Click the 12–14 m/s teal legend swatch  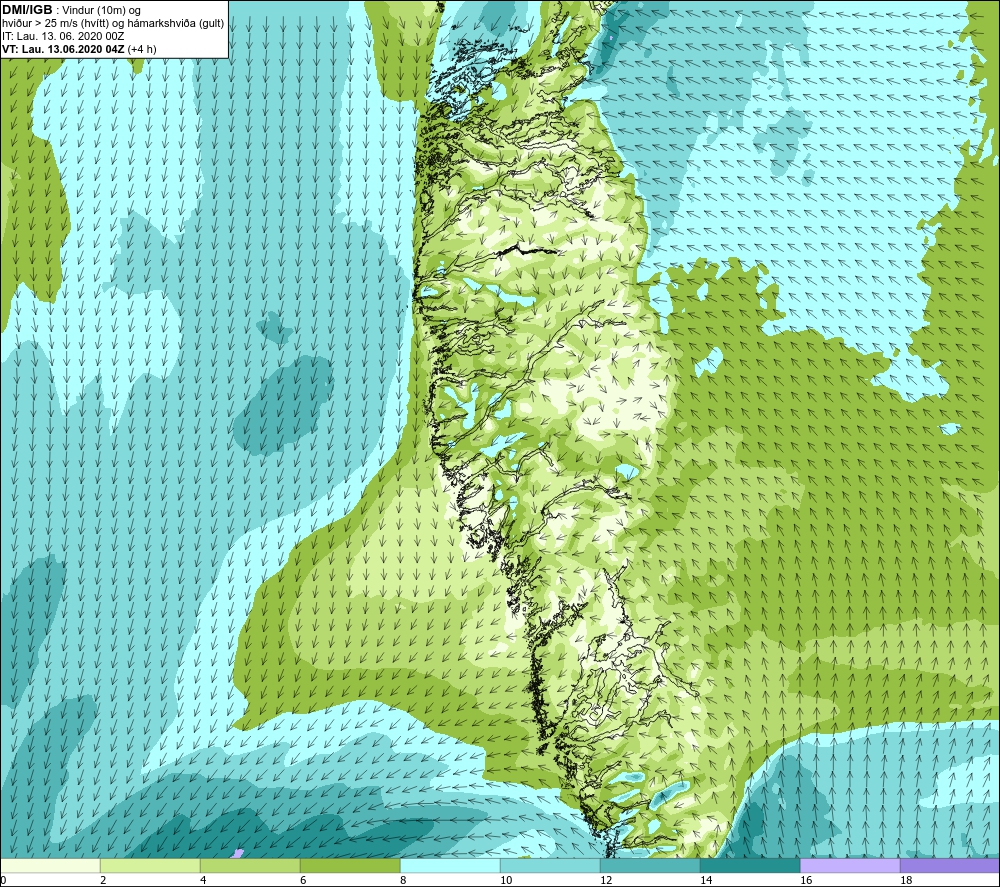[x=650, y=865]
